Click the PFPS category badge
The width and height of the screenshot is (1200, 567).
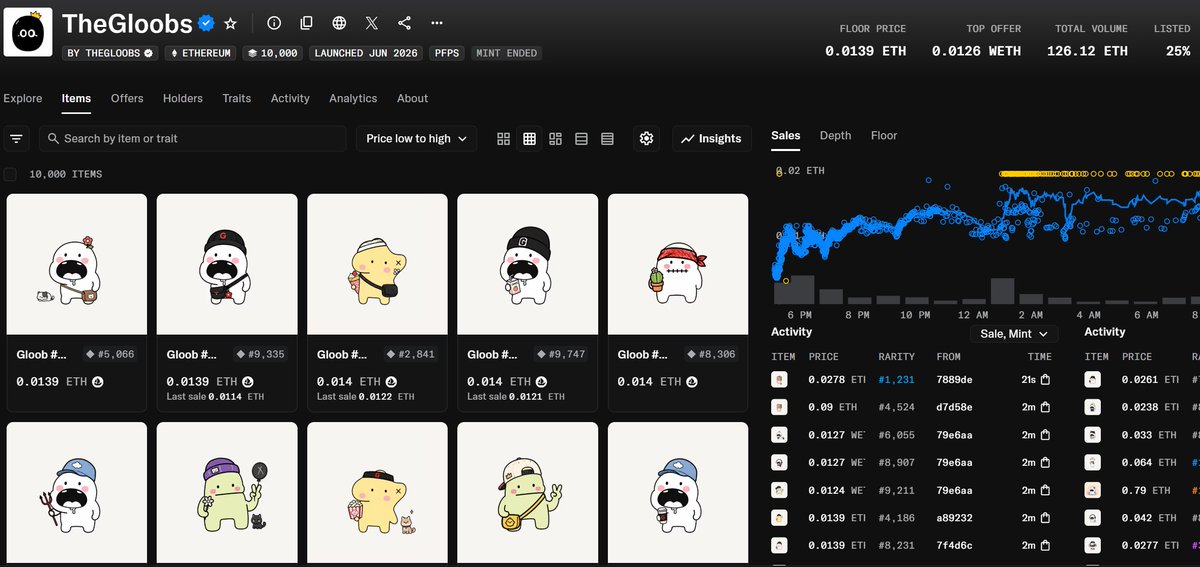click(x=446, y=53)
